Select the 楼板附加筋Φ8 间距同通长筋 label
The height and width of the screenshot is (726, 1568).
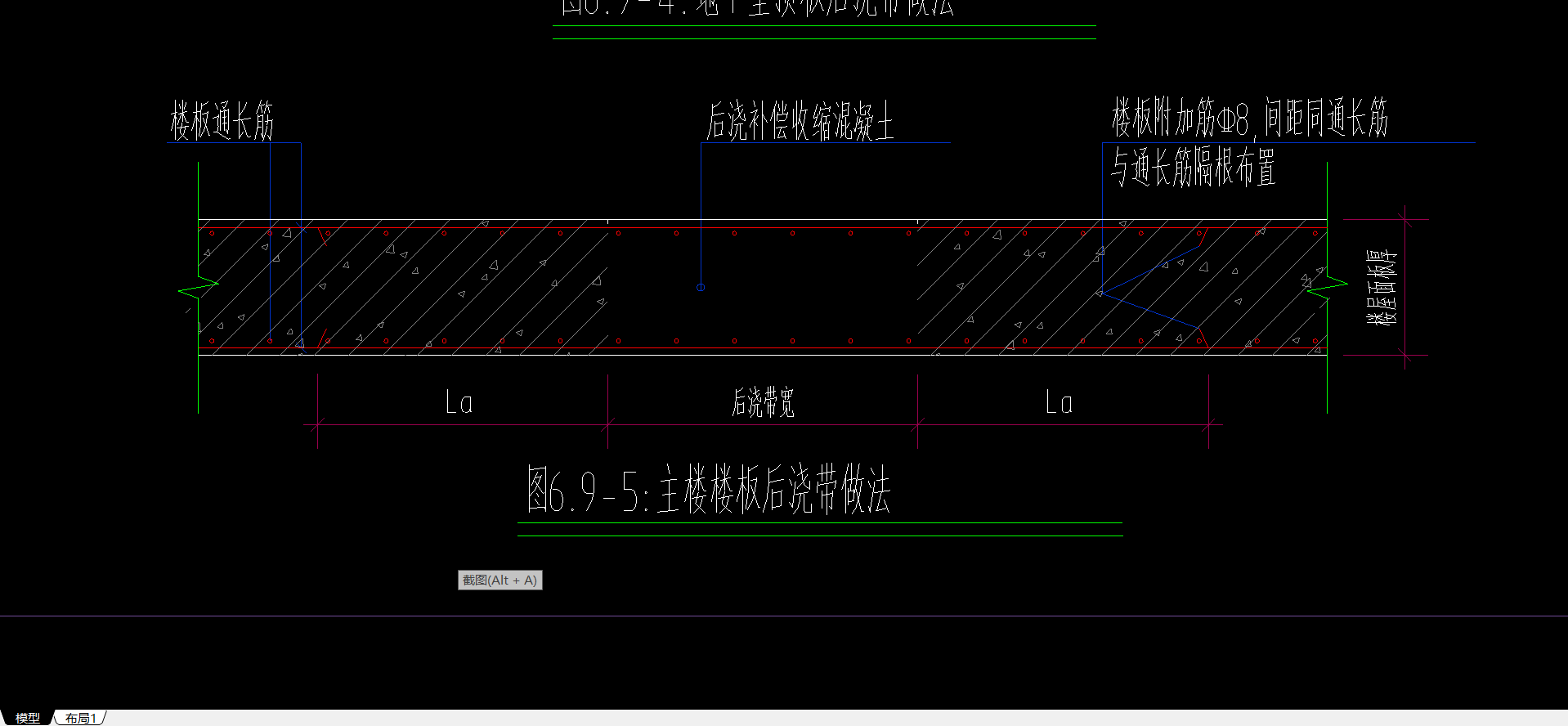pos(1249,117)
